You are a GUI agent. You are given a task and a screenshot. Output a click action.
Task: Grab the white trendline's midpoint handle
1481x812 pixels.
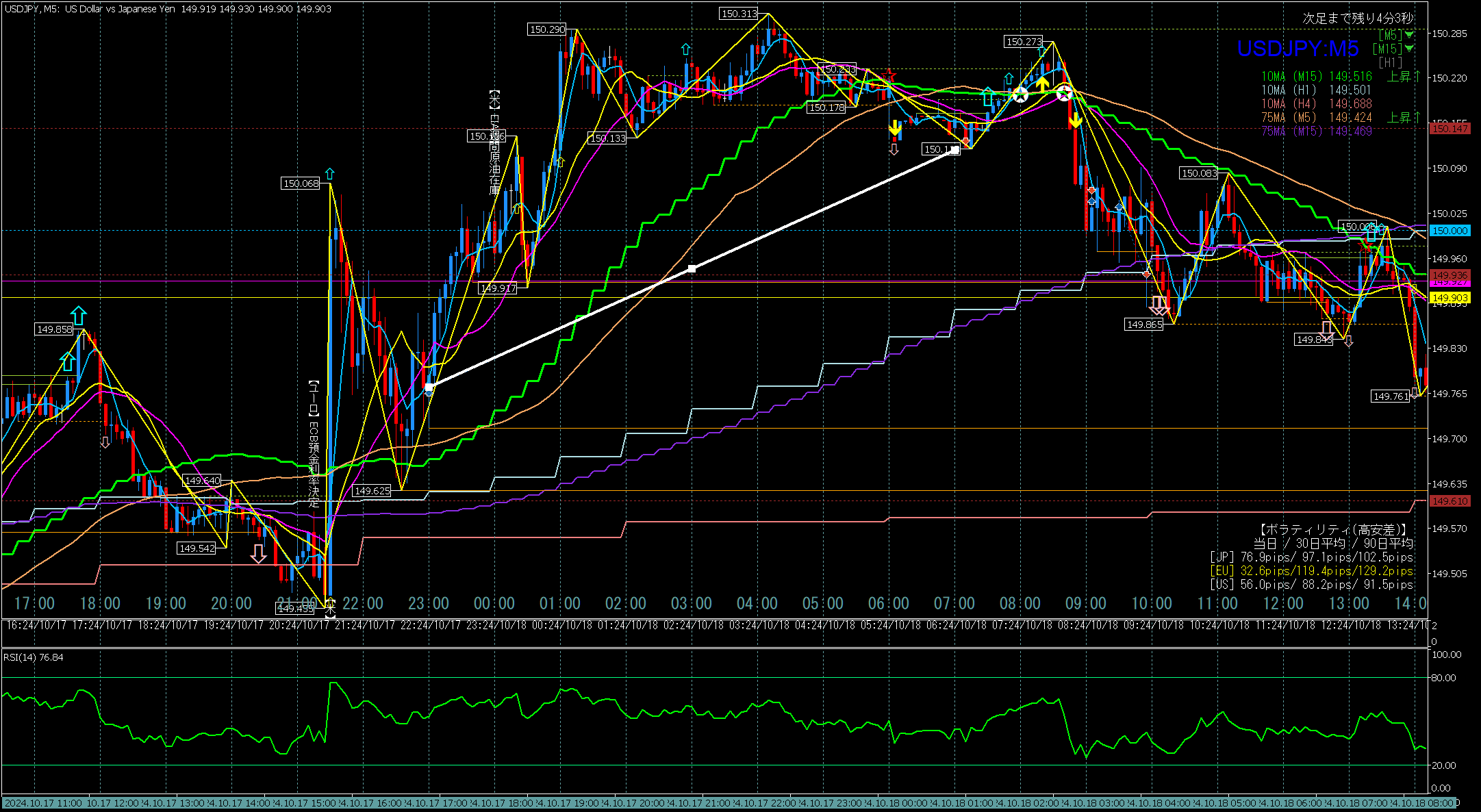point(692,268)
